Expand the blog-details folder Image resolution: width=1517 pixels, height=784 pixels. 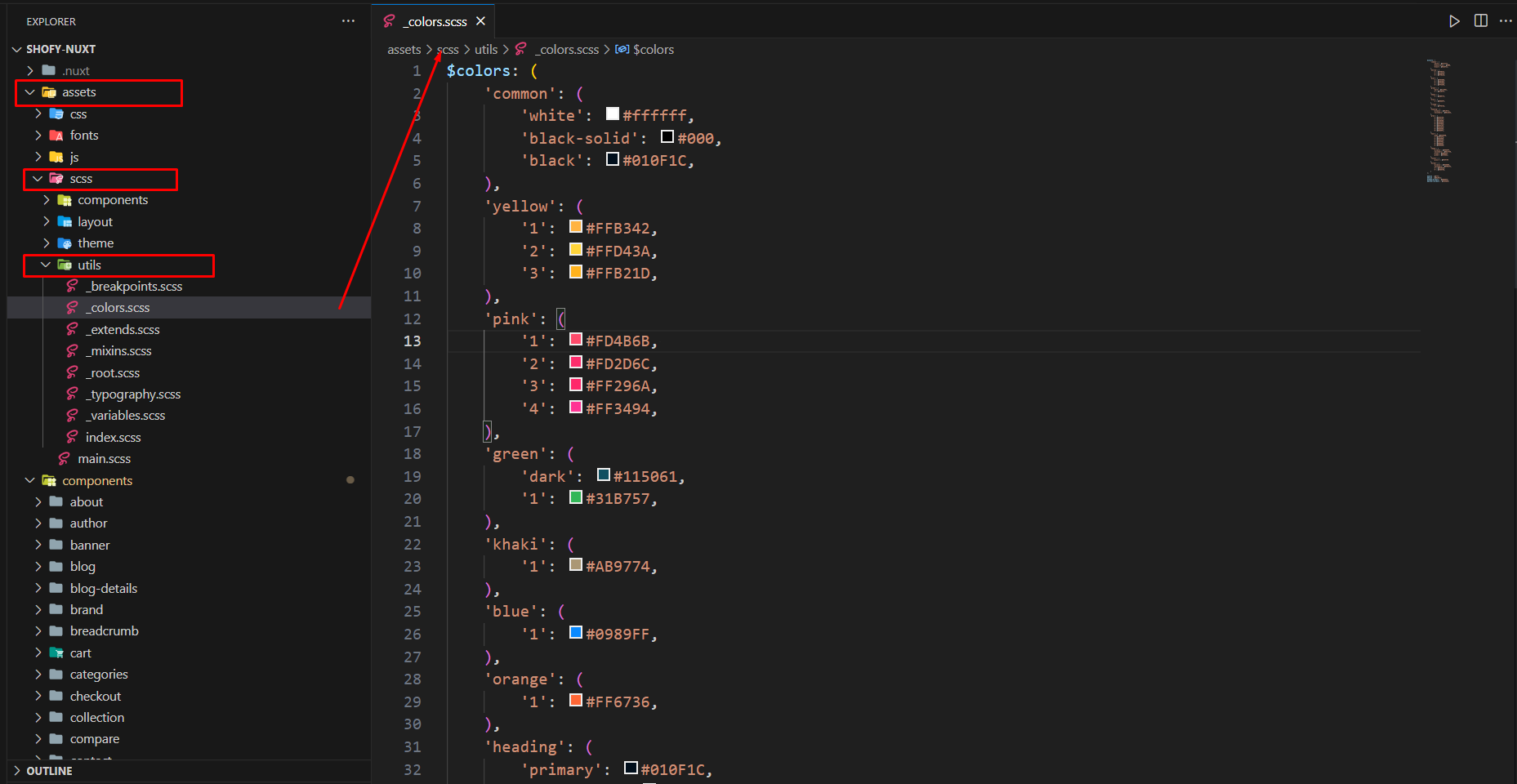[38, 588]
